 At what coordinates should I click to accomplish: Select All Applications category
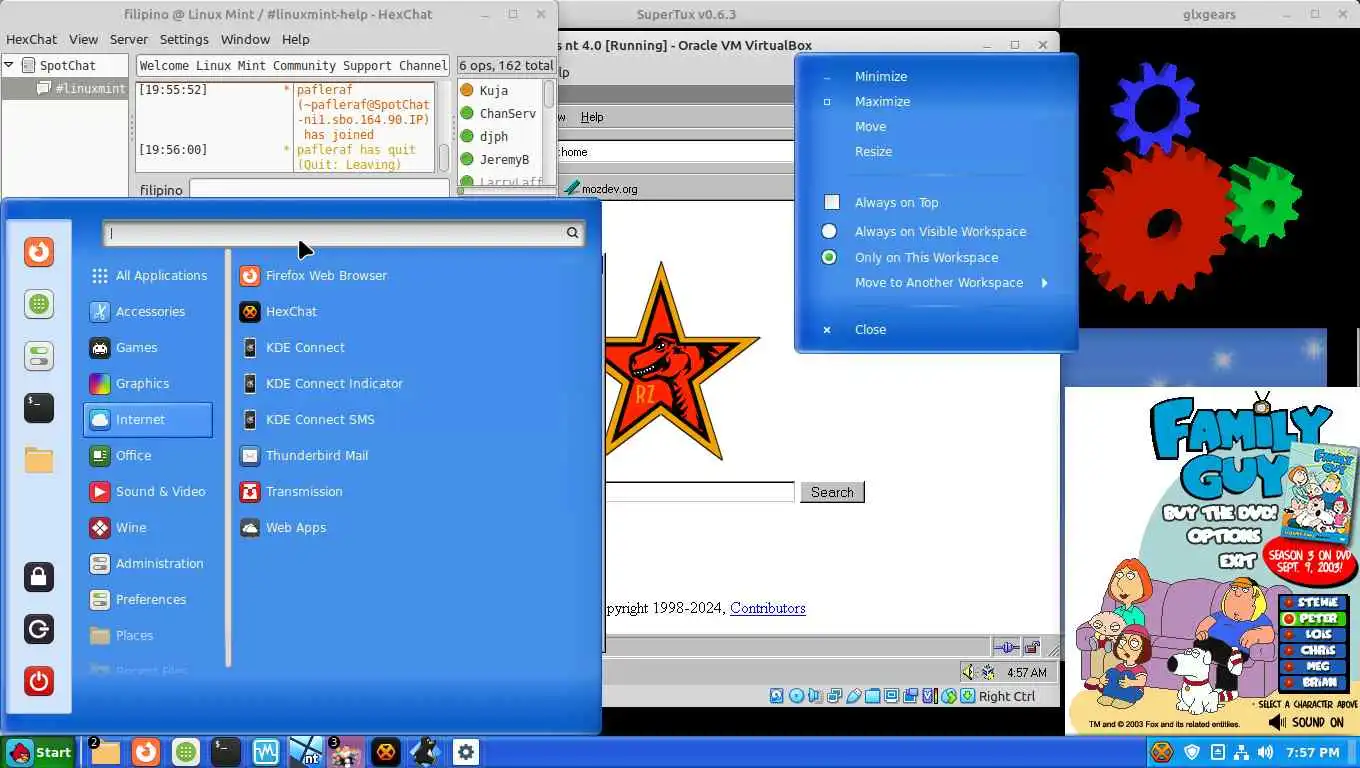[148, 276]
